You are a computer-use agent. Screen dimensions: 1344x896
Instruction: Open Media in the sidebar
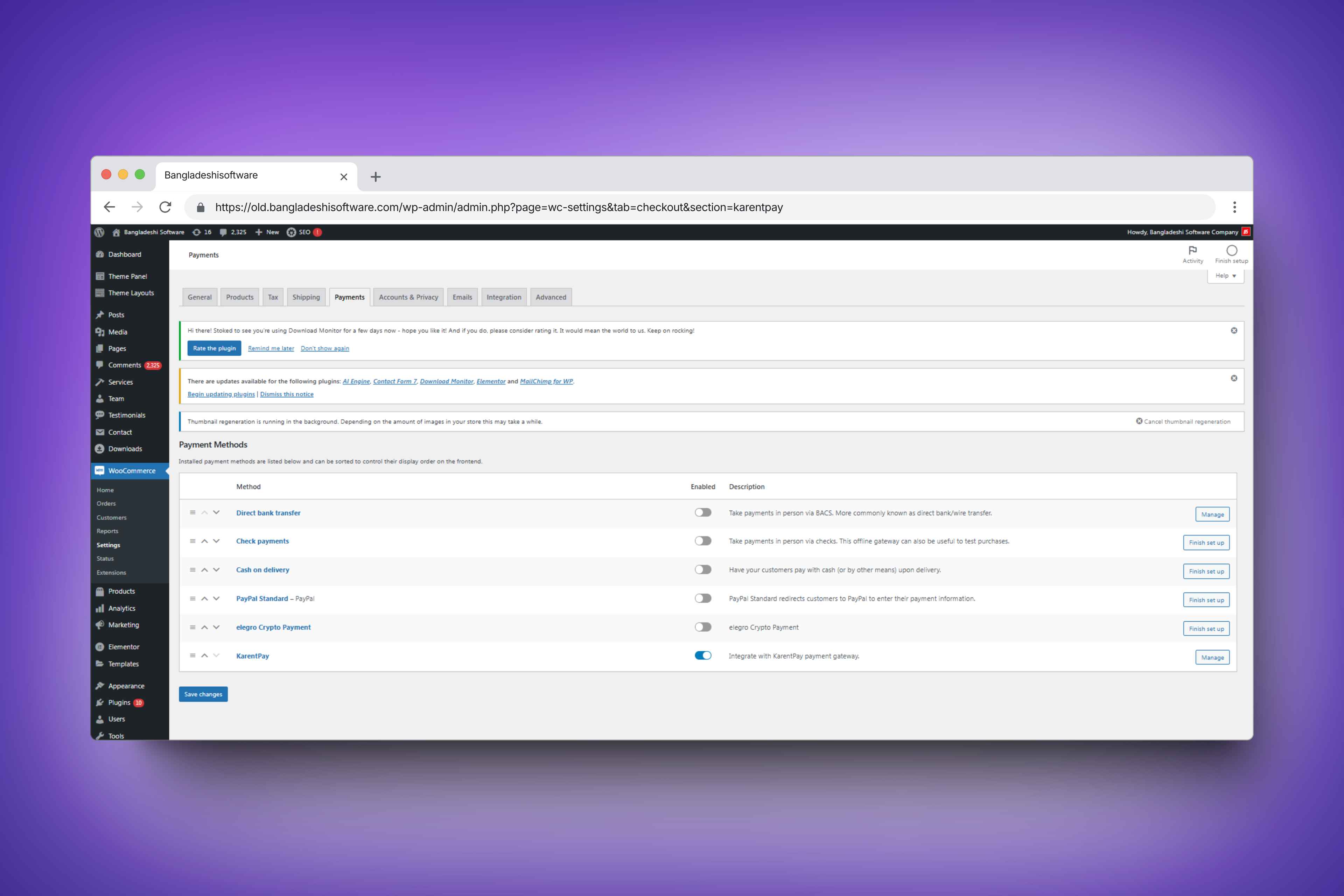coord(118,332)
